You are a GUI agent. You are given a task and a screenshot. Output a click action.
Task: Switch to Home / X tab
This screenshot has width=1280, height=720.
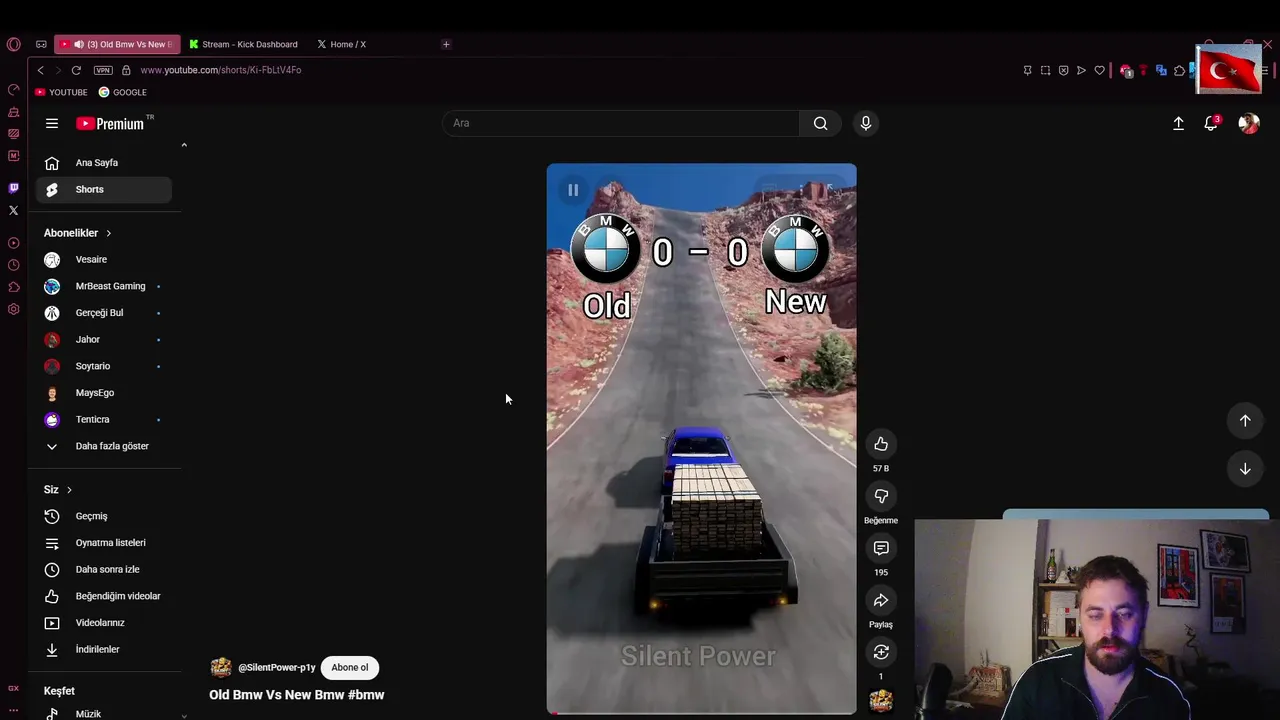pyautogui.click(x=342, y=44)
